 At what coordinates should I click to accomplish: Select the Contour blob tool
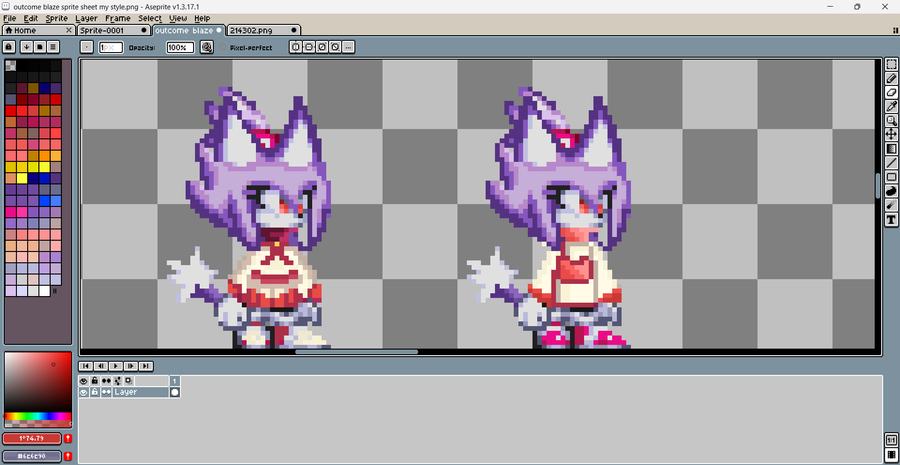(x=891, y=191)
